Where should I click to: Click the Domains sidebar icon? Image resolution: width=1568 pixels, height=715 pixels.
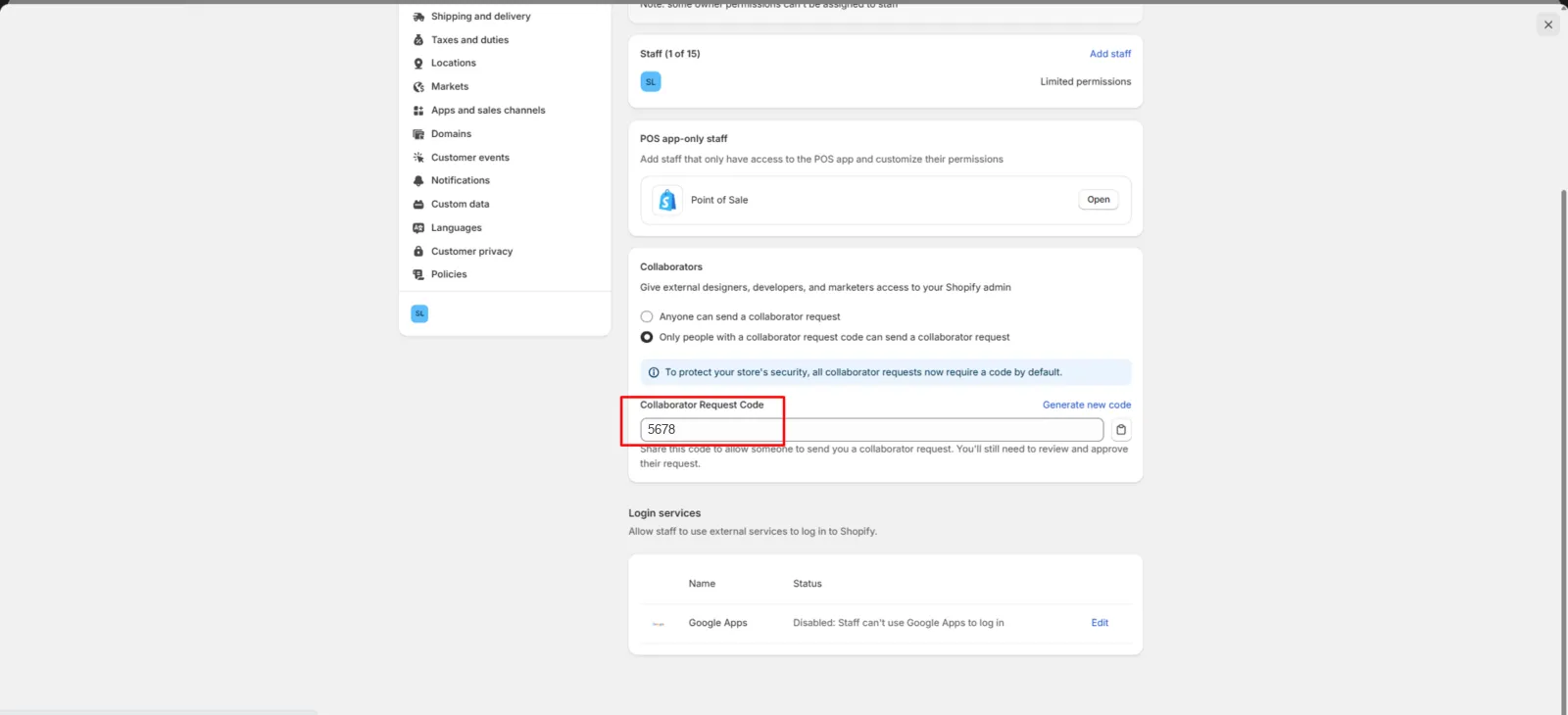418,134
